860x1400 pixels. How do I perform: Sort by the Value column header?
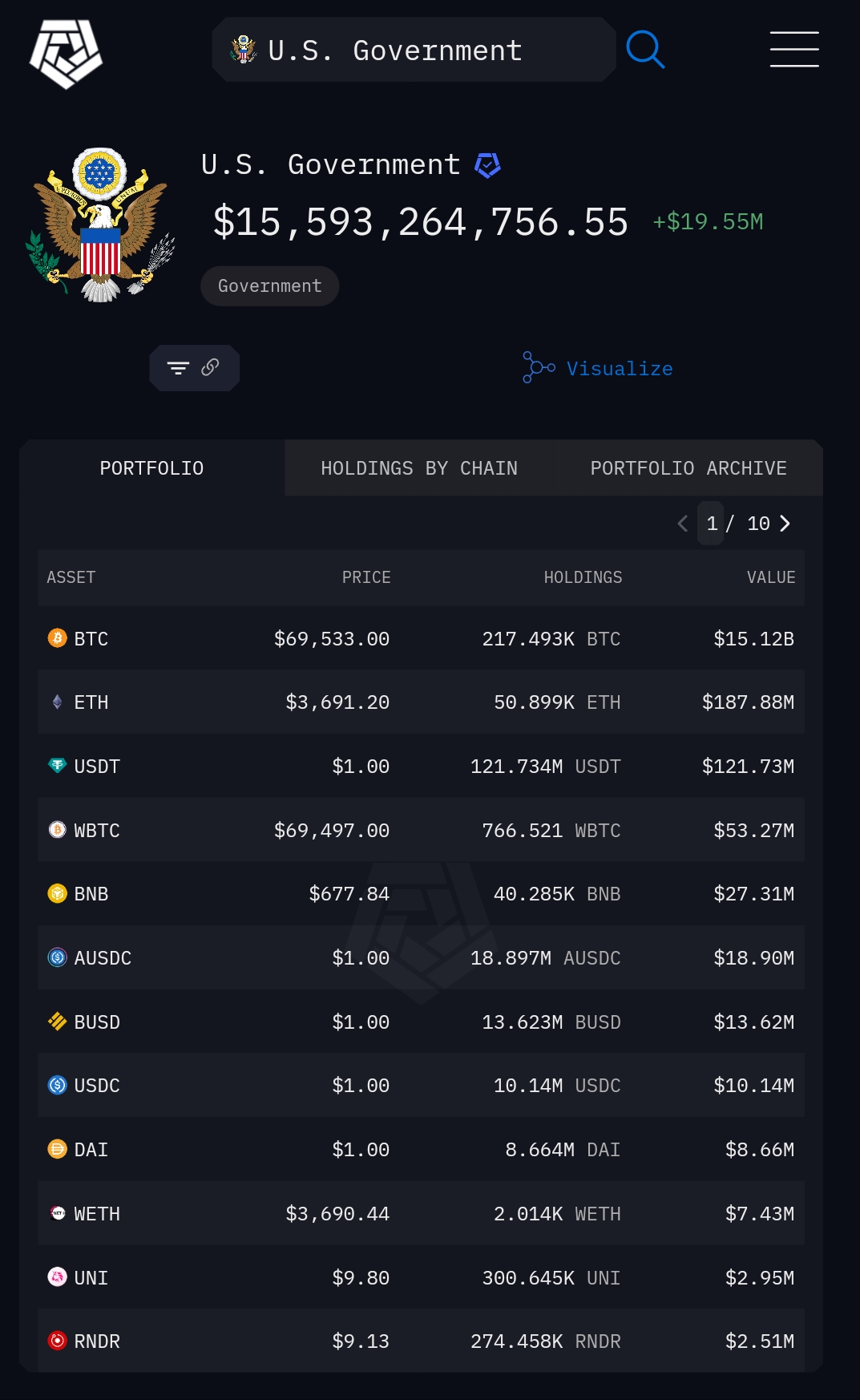(771, 577)
